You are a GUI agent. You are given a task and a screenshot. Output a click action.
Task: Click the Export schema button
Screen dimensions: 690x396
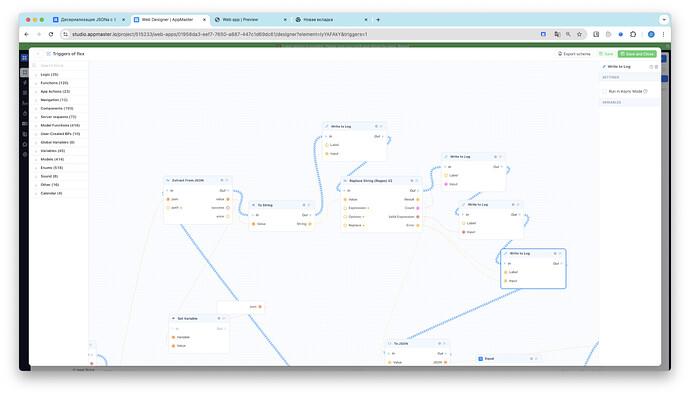click(x=574, y=54)
